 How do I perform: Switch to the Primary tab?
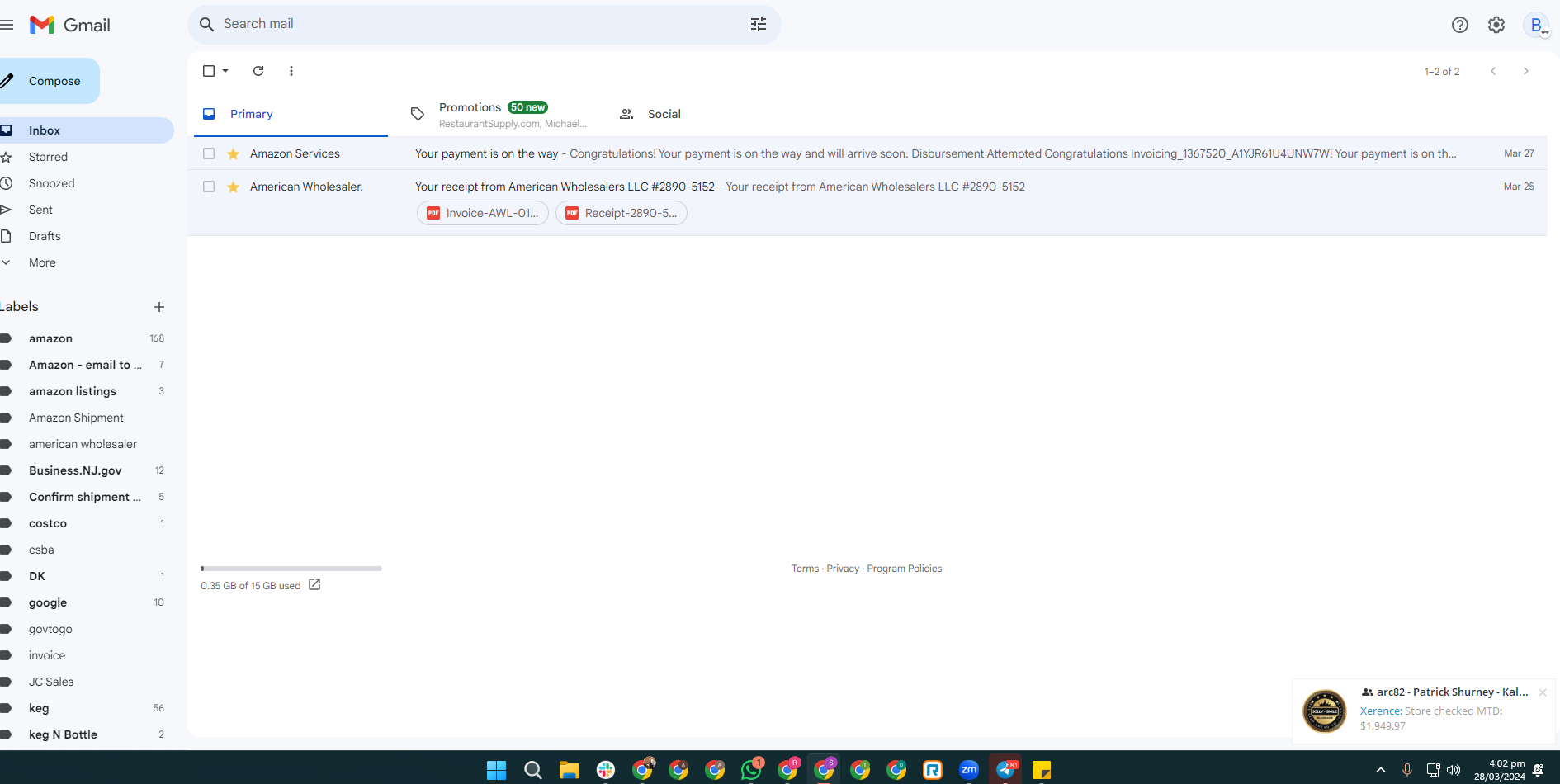click(x=291, y=114)
